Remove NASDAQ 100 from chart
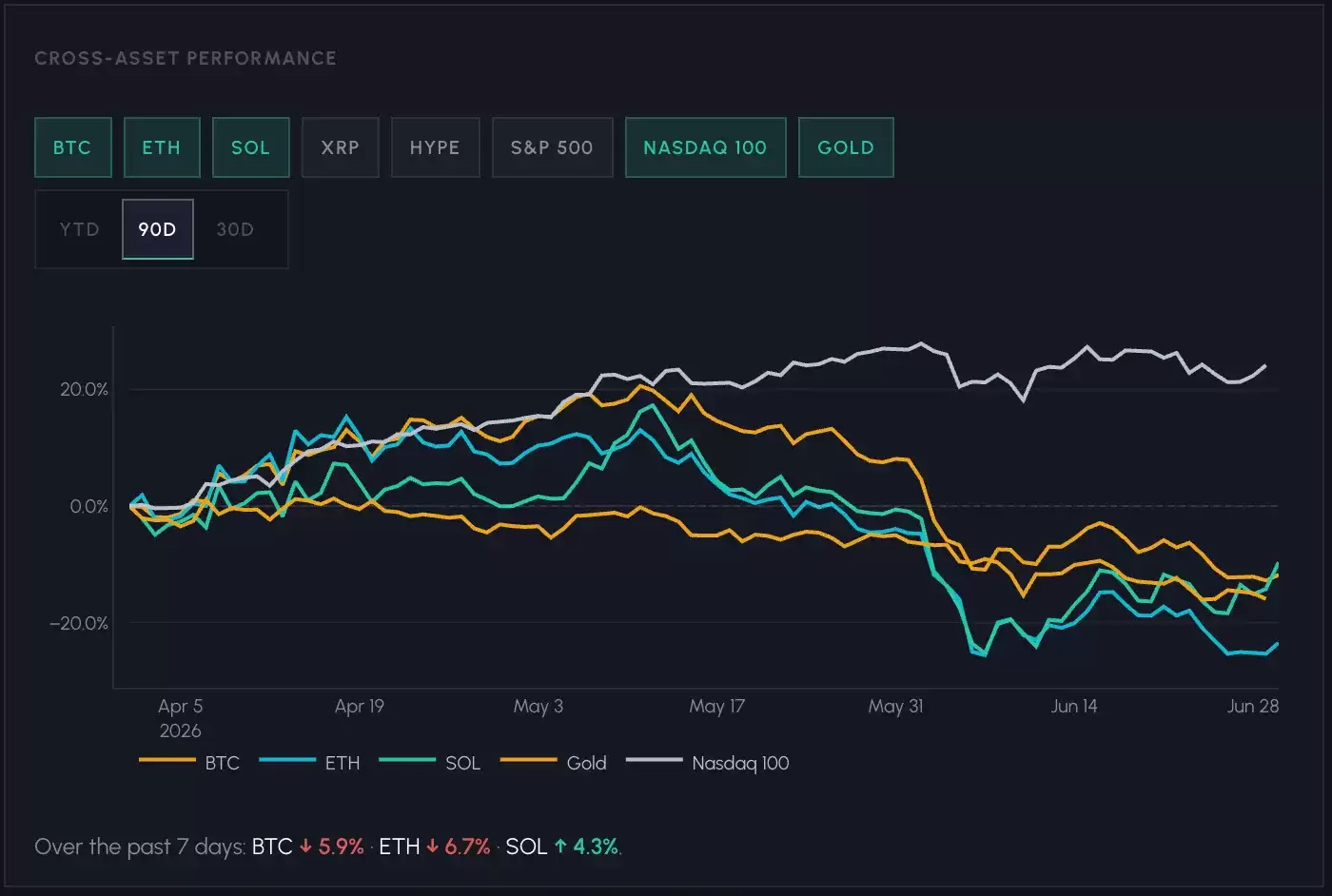Image resolution: width=1332 pixels, height=896 pixels. tap(705, 147)
